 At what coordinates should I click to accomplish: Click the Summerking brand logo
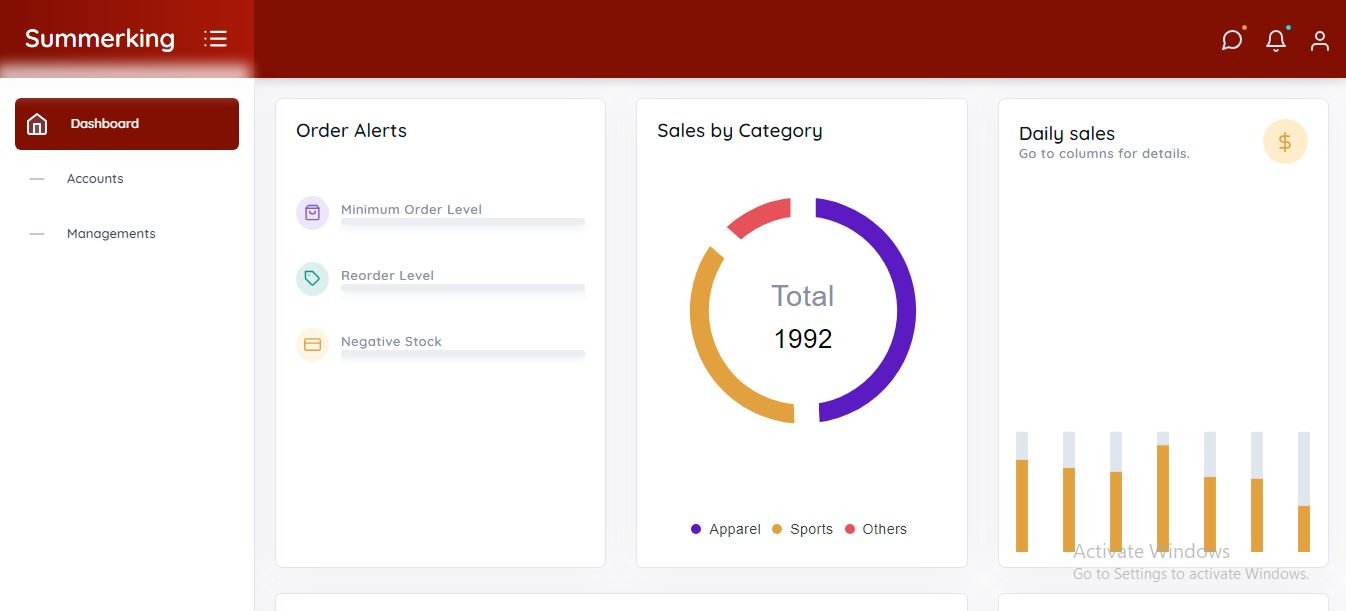tap(100, 39)
